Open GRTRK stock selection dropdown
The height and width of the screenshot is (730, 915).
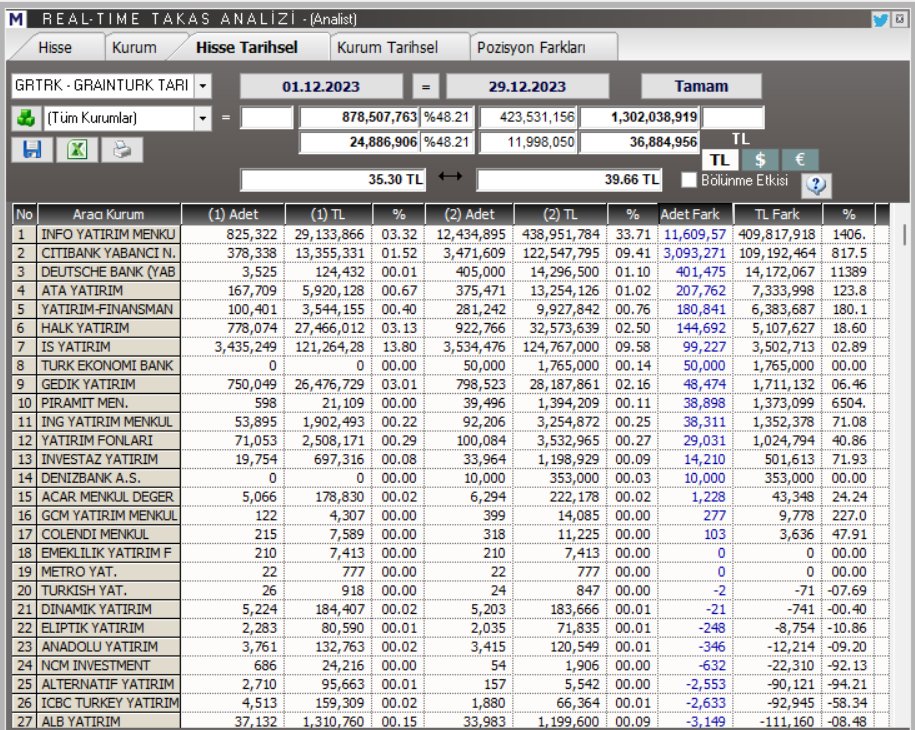pyautogui.click(x=202, y=86)
